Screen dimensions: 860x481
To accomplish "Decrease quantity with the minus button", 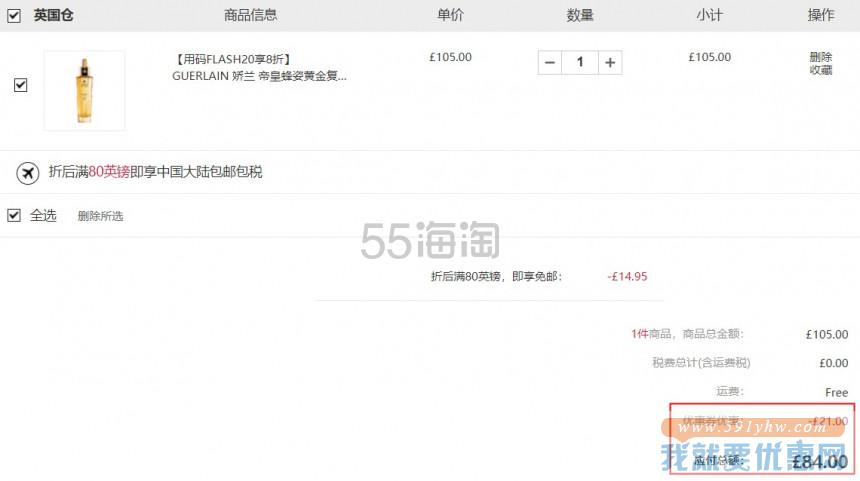I will point(550,63).
